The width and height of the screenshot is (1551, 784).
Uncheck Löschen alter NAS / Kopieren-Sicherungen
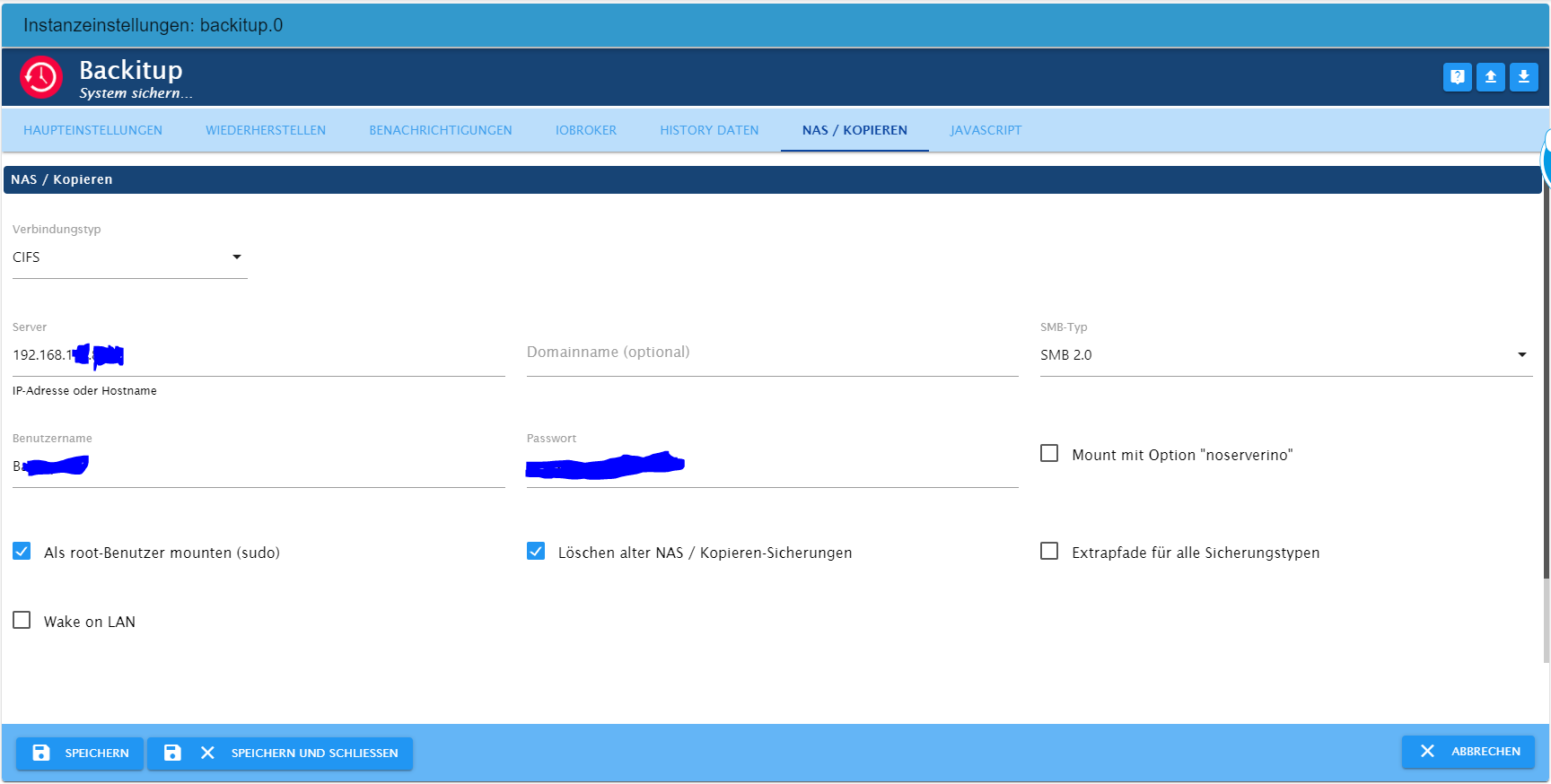pyautogui.click(x=536, y=551)
